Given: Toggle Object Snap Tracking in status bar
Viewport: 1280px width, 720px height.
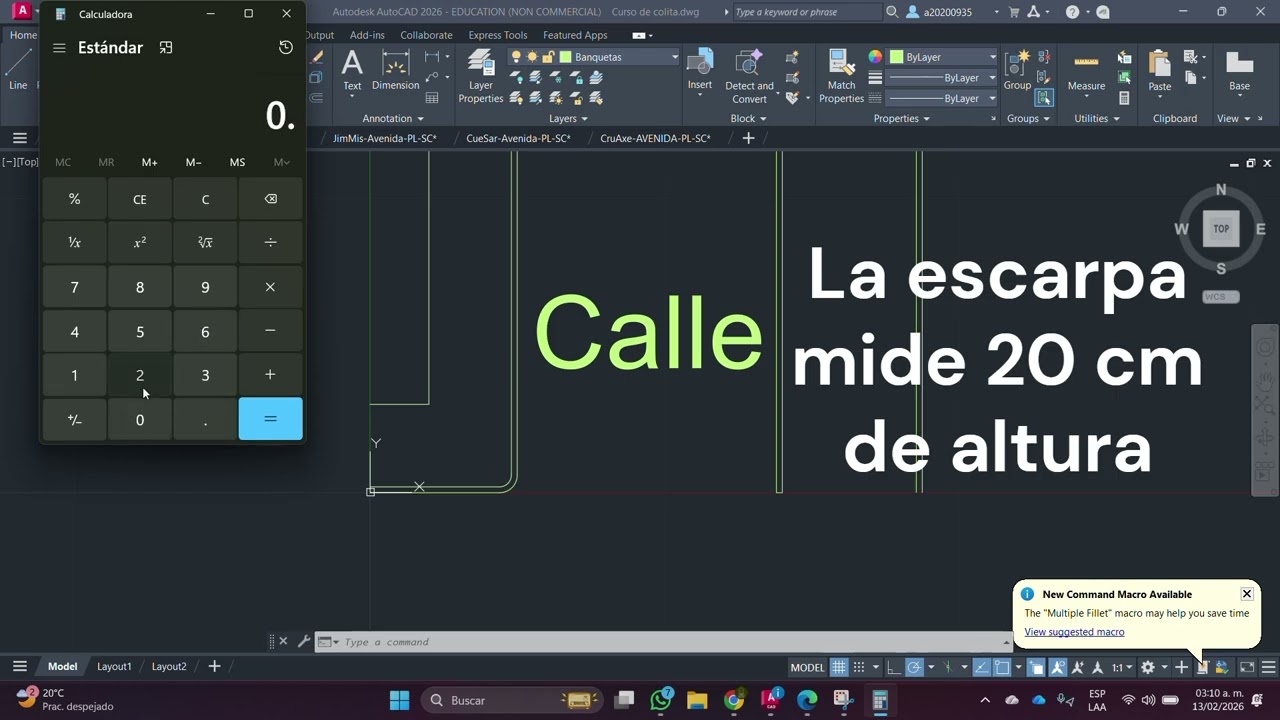Looking at the screenshot, I should 981,667.
